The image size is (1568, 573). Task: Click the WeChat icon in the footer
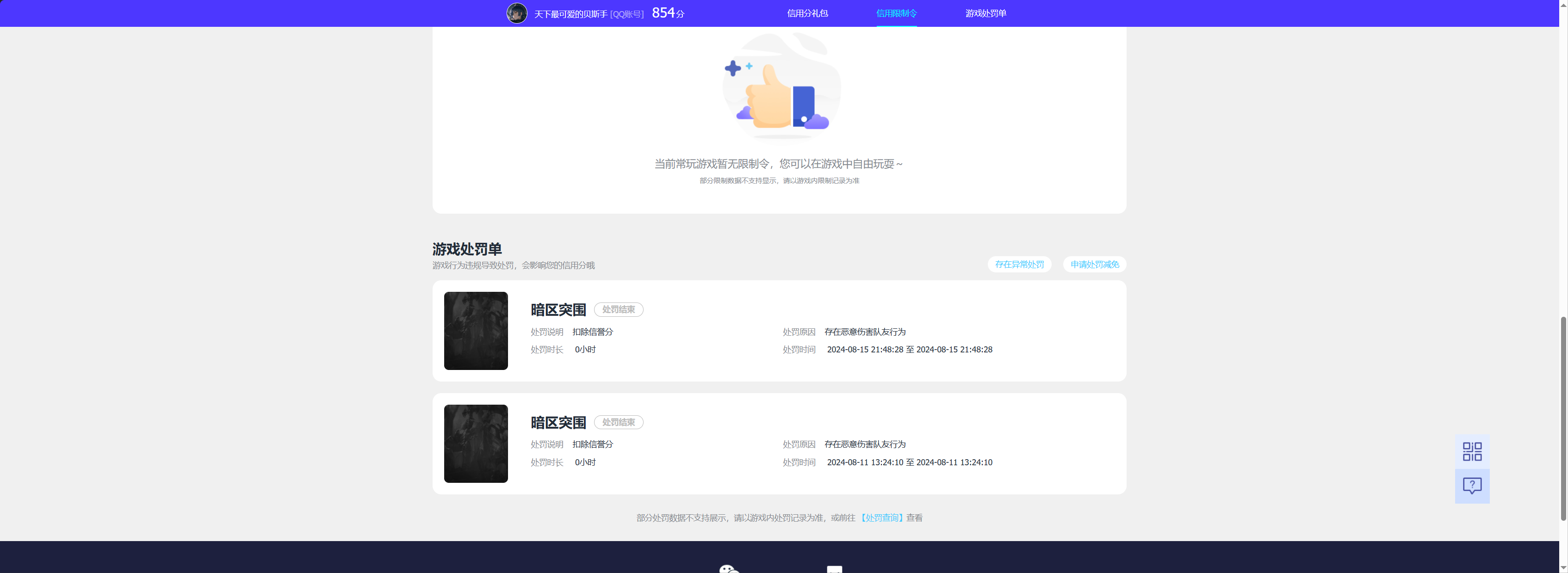pyautogui.click(x=729, y=569)
